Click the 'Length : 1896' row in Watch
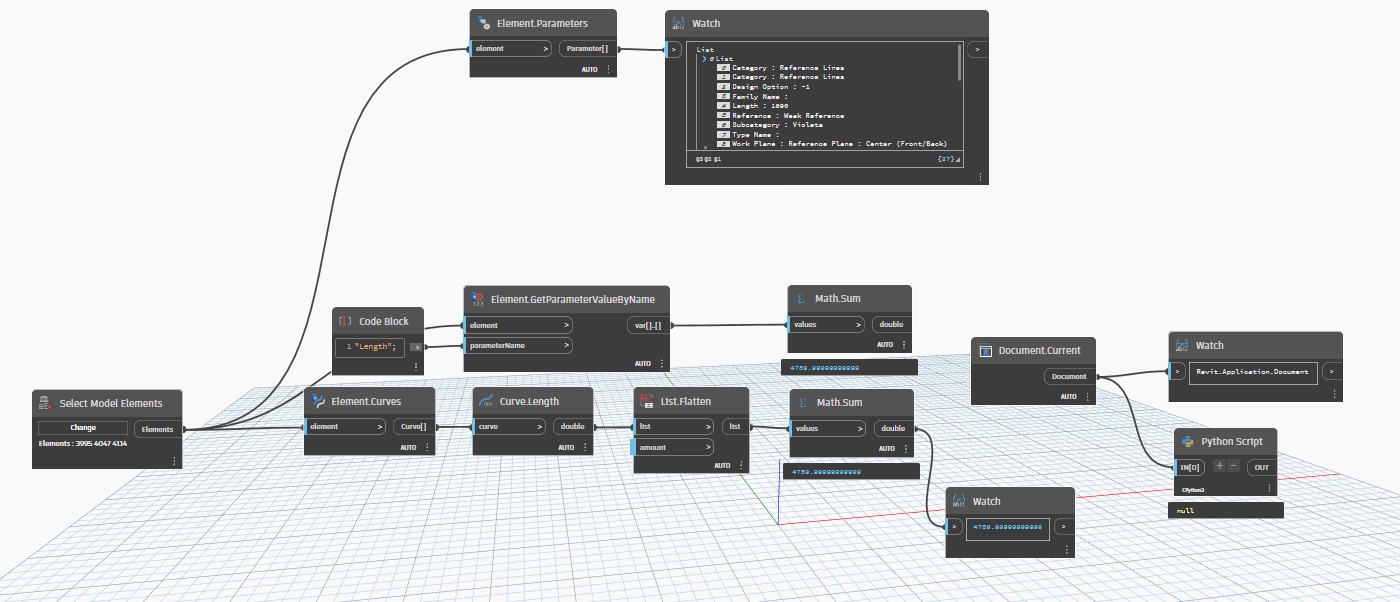This screenshot has width=1400, height=602. tap(760, 105)
